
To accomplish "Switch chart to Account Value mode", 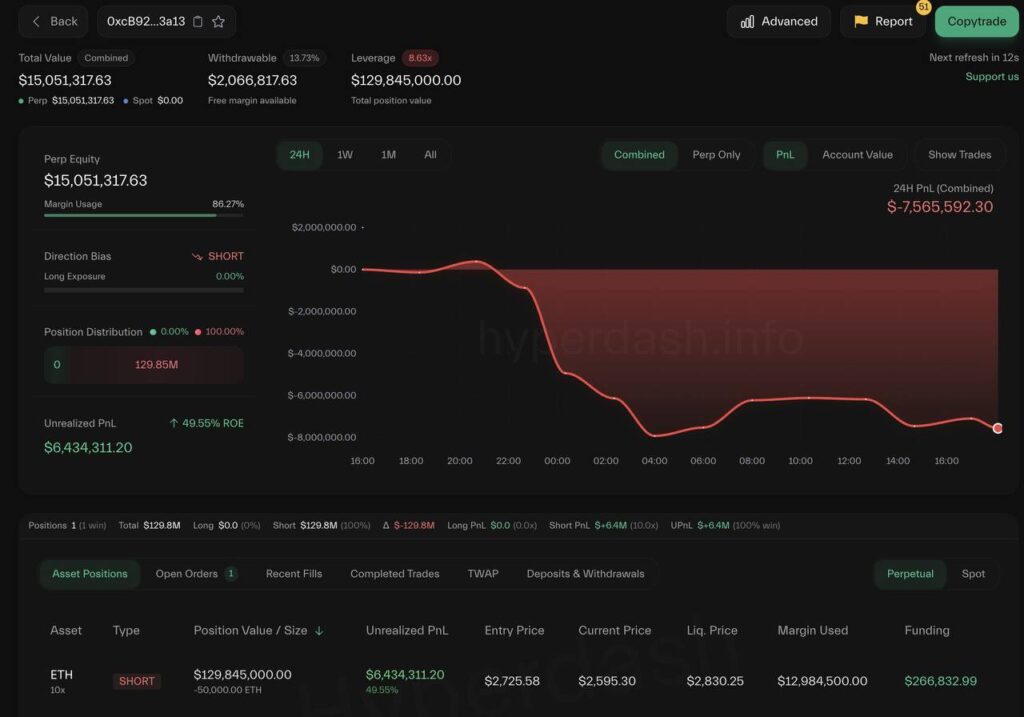I will point(857,155).
